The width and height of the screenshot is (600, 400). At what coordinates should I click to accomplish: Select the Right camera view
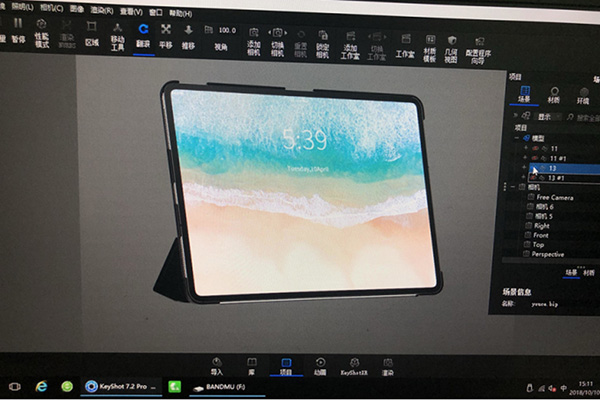pyautogui.click(x=541, y=226)
